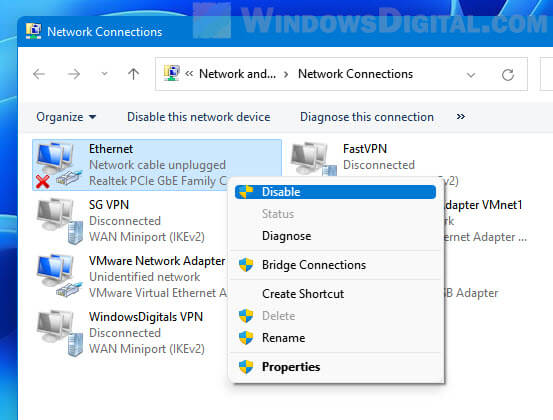This screenshot has height=420, width=553.
Task: Click the Forward navigation arrow
Action: click(x=74, y=74)
